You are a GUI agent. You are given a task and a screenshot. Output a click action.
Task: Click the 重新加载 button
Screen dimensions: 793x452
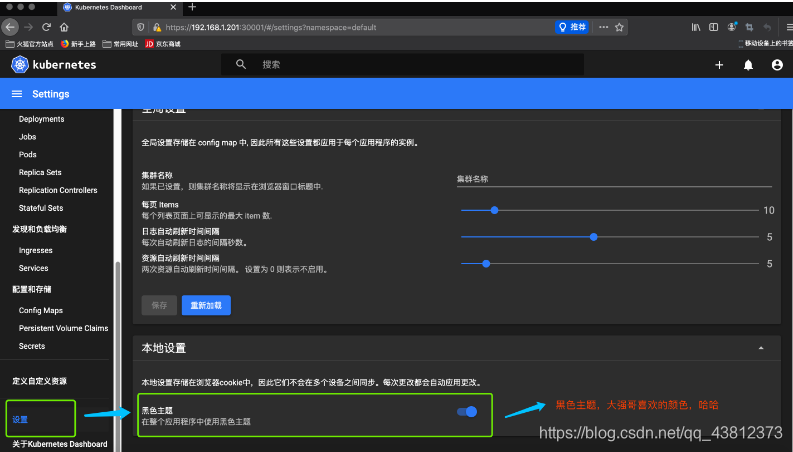point(206,305)
